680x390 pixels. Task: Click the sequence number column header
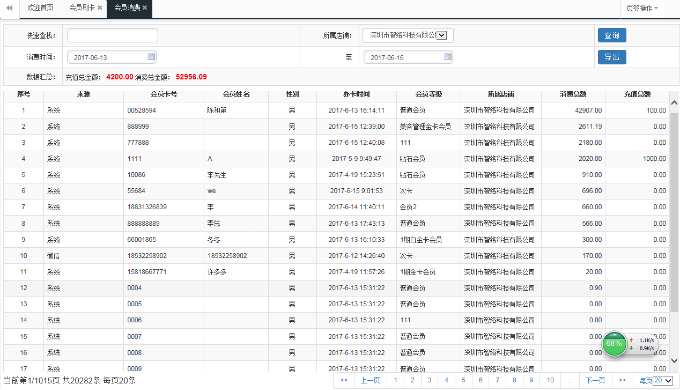(23, 94)
